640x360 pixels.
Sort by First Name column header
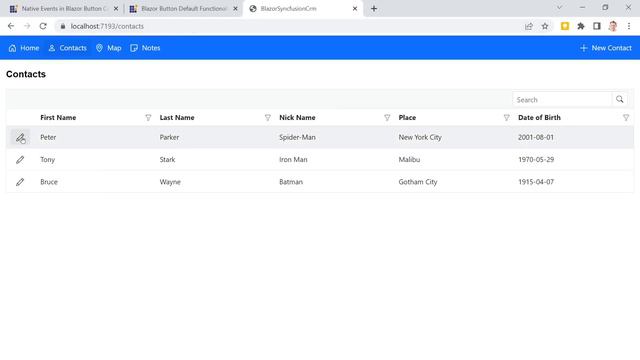click(58, 118)
